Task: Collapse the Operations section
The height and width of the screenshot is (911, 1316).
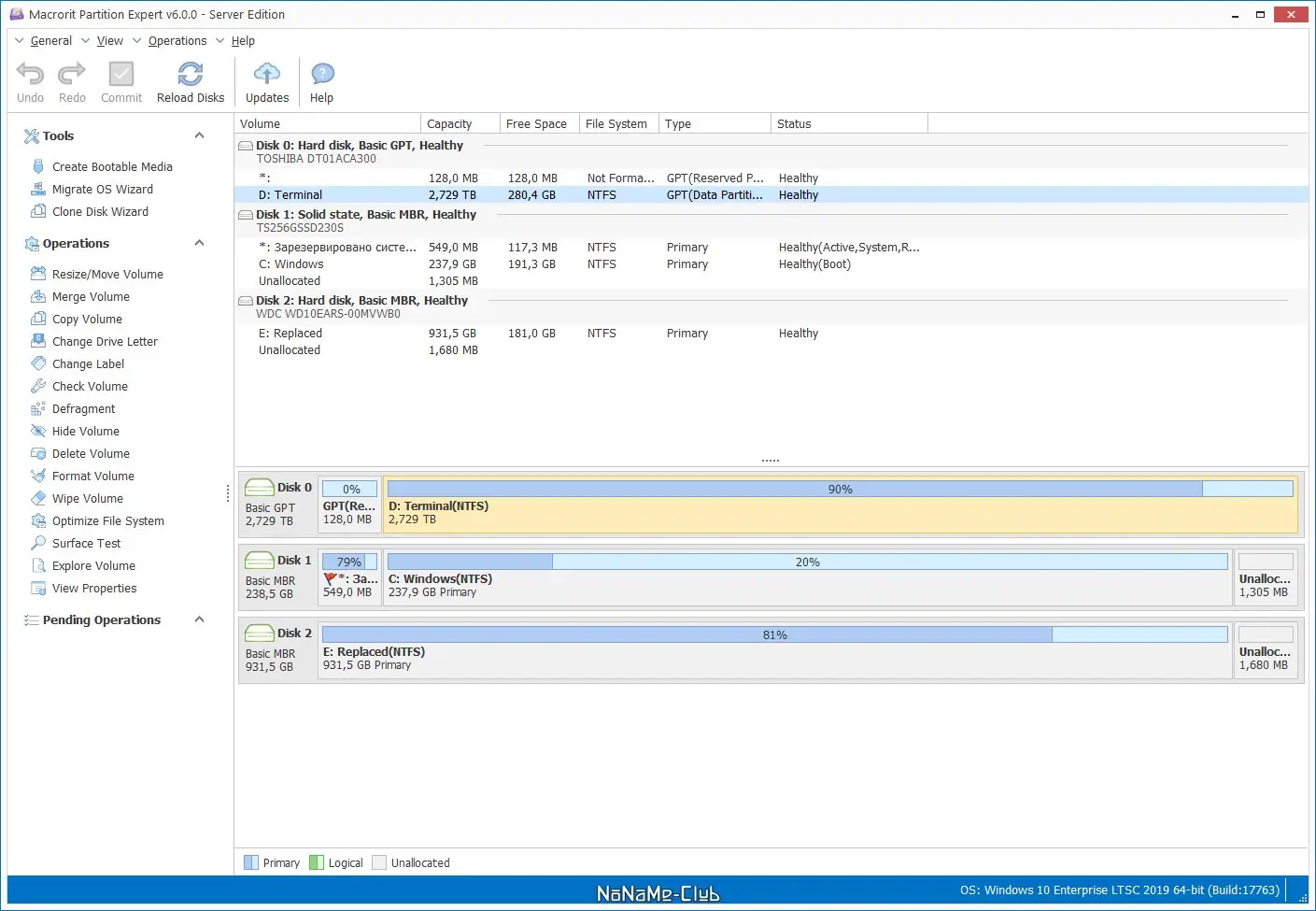Action: 198,243
